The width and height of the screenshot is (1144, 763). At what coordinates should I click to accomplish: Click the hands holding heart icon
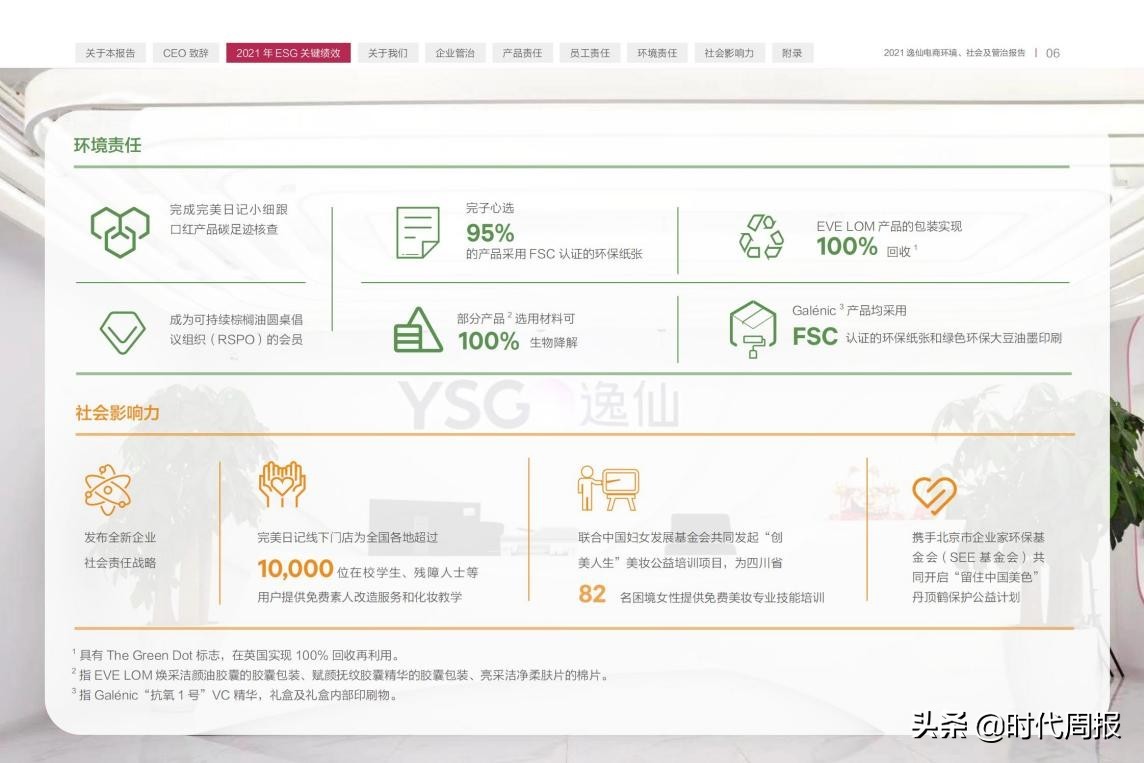pos(282,484)
